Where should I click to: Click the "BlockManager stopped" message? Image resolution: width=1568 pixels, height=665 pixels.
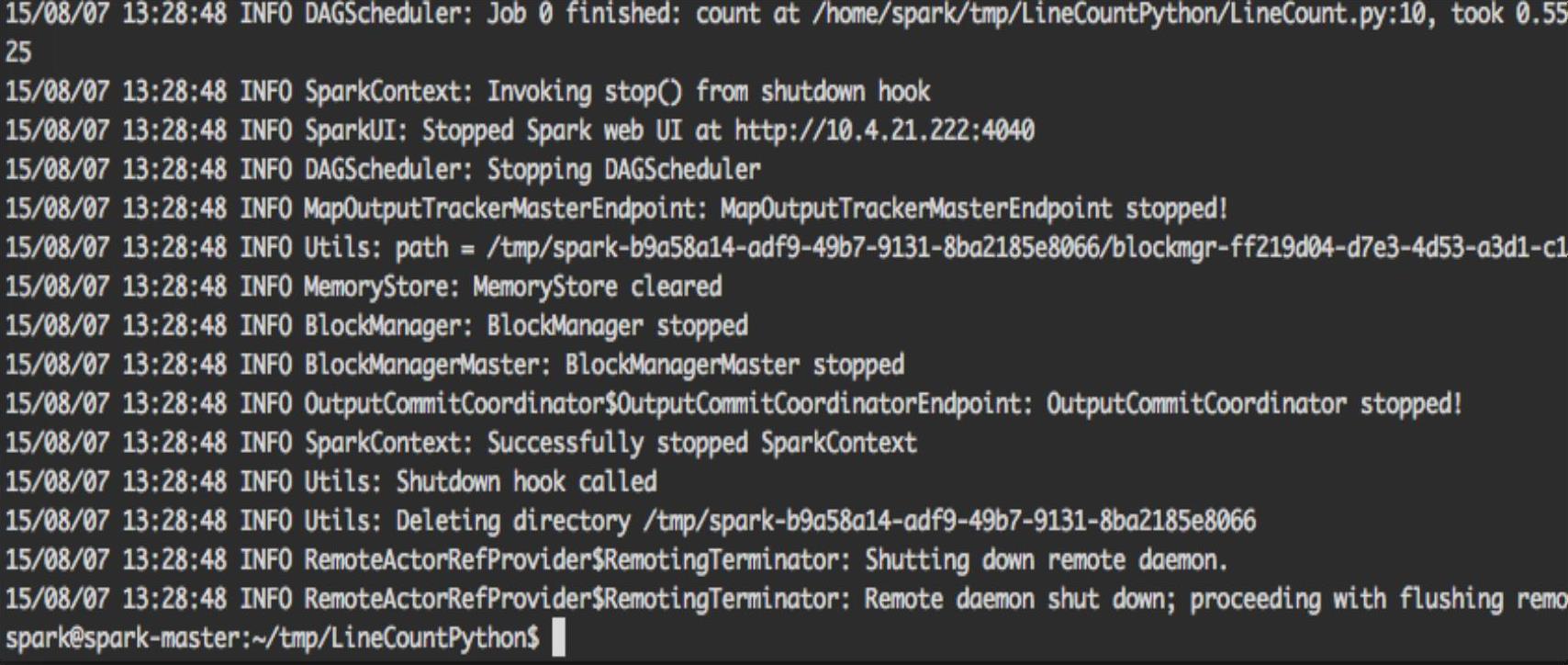(x=617, y=326)
